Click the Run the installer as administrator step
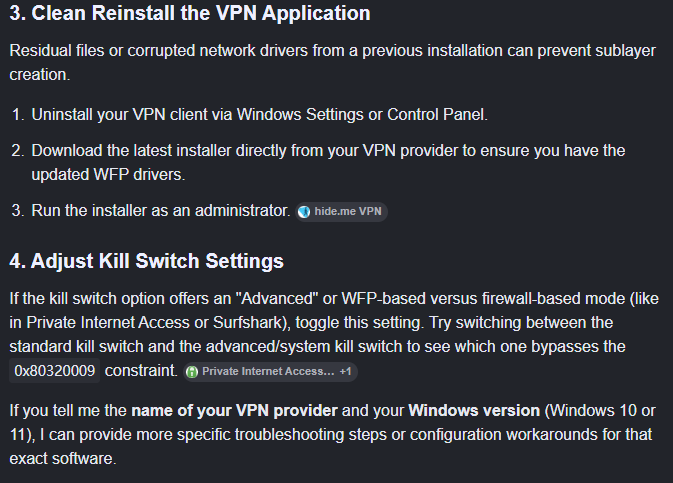Viewport: 673px width, 483px height. (x=161, y=211)
